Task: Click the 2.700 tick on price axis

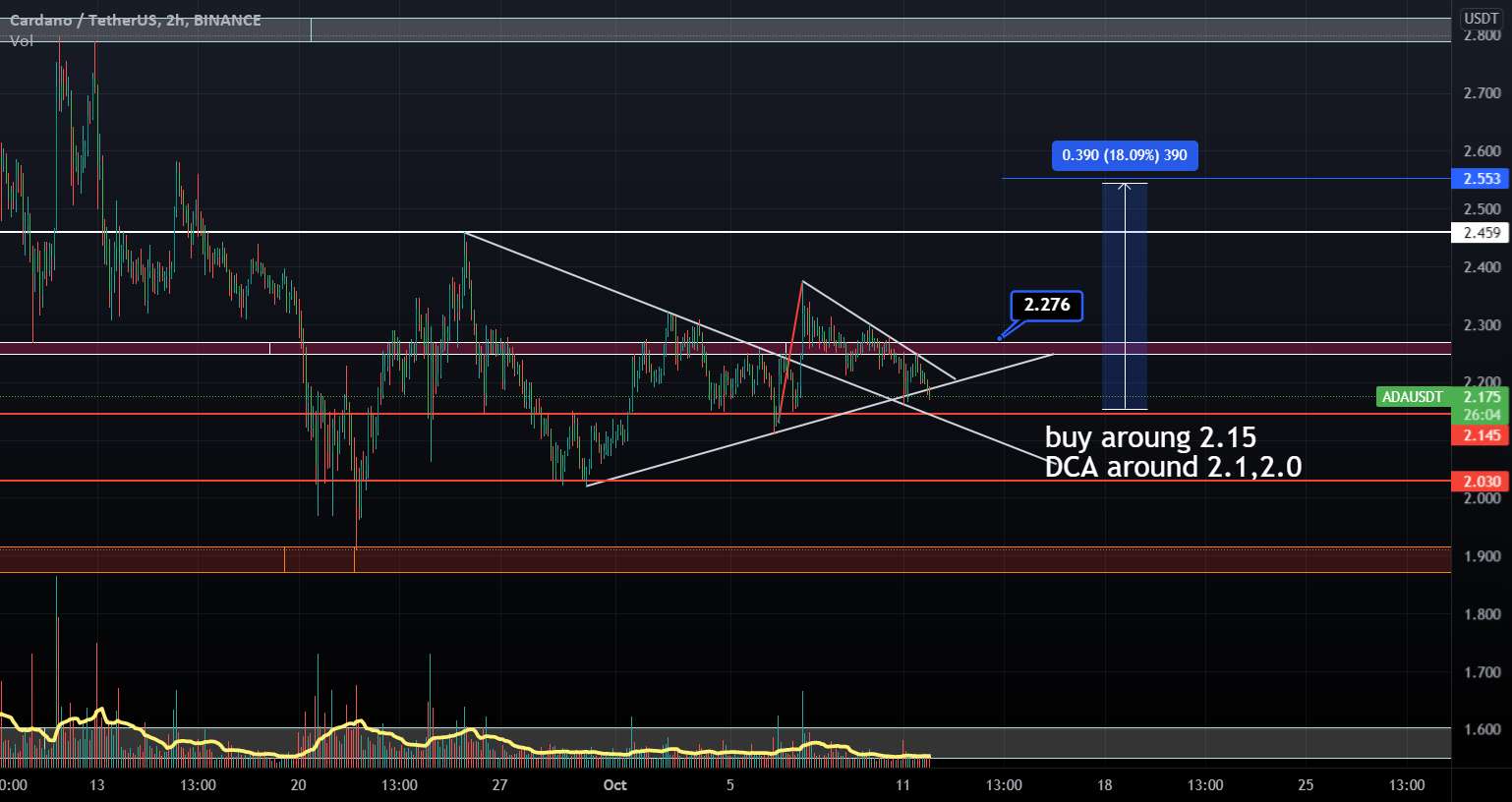Action: click(x=1482, y=93)
